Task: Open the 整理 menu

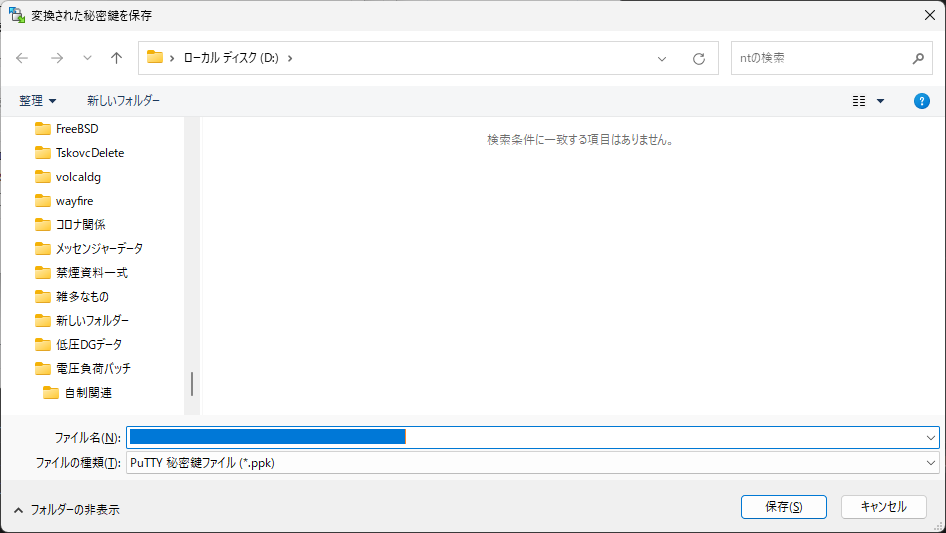Action: tap(37, 101)
